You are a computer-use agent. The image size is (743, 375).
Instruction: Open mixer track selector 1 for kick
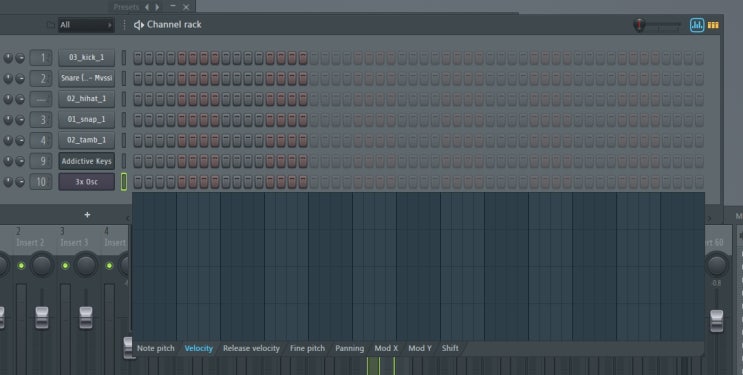(41, 58)
